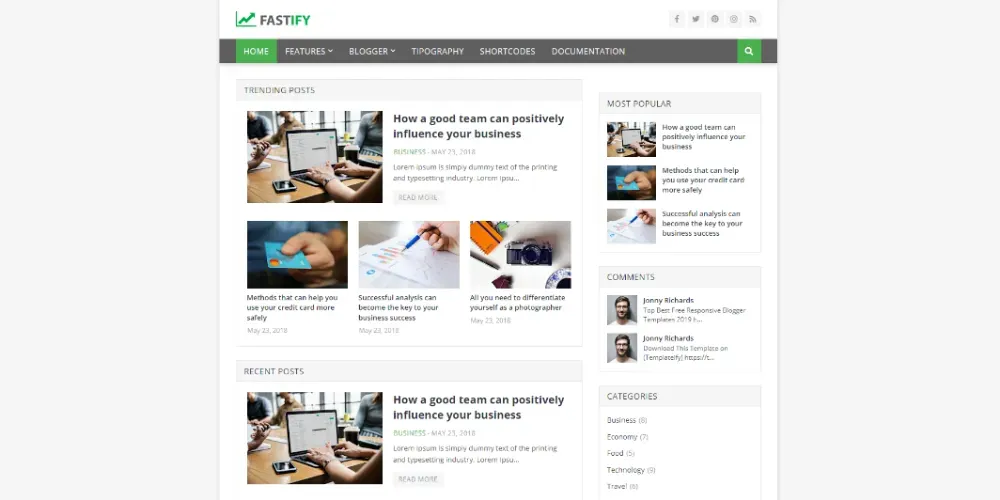
Task: Click Jonny Richards' first avatar
Action: point(622,310)
